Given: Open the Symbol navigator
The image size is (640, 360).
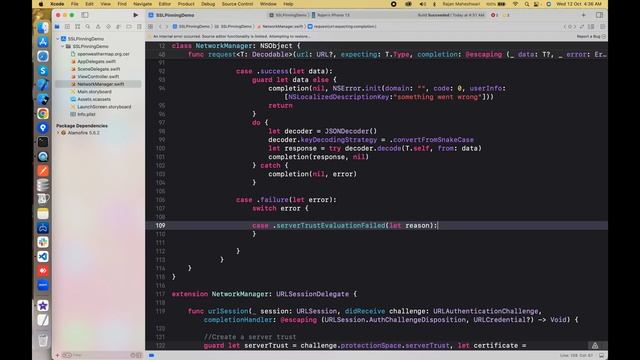Looking at the screenshot, I should coord(78,27).
